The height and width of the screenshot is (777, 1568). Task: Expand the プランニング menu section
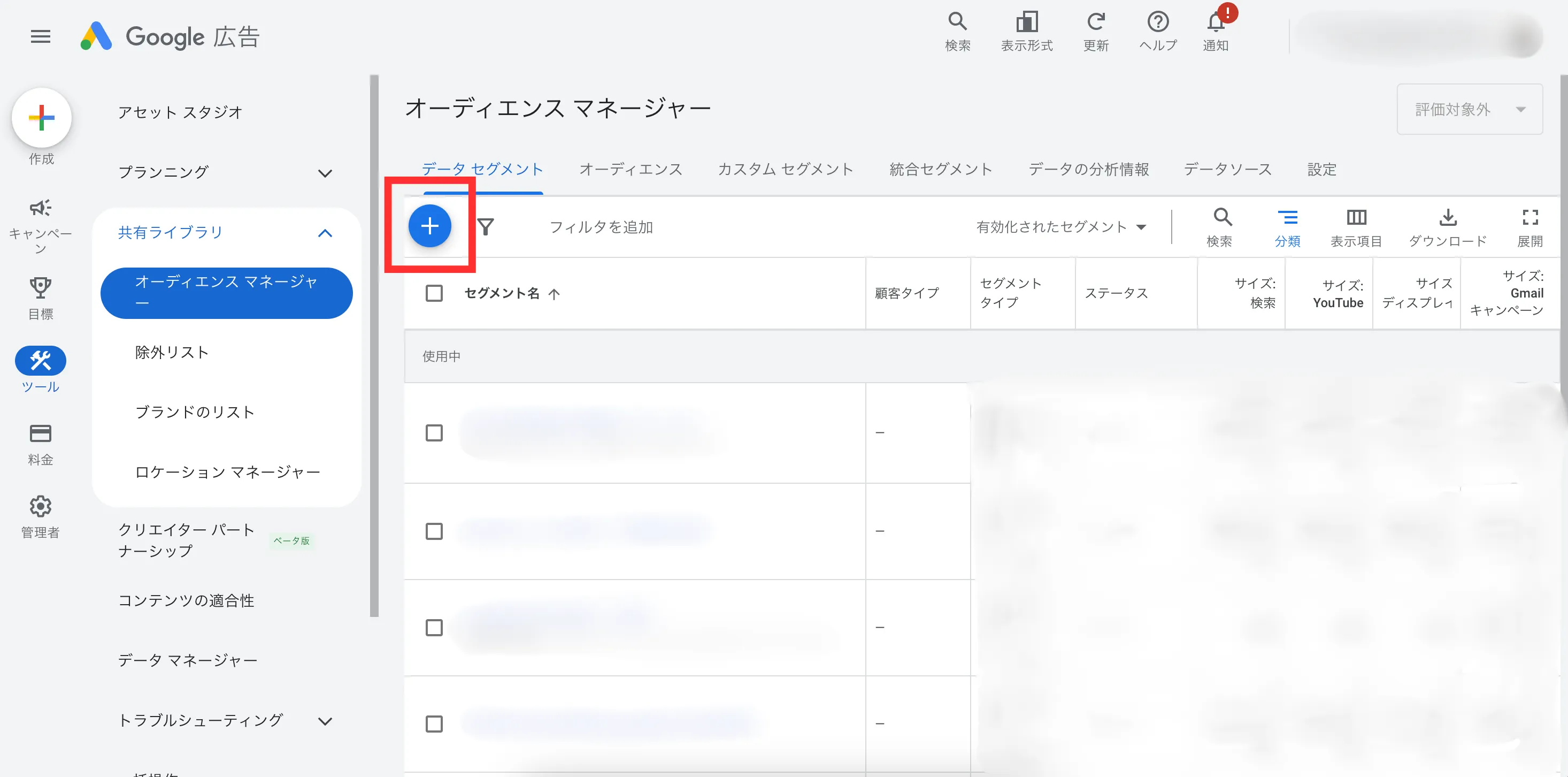click(325, 173)
